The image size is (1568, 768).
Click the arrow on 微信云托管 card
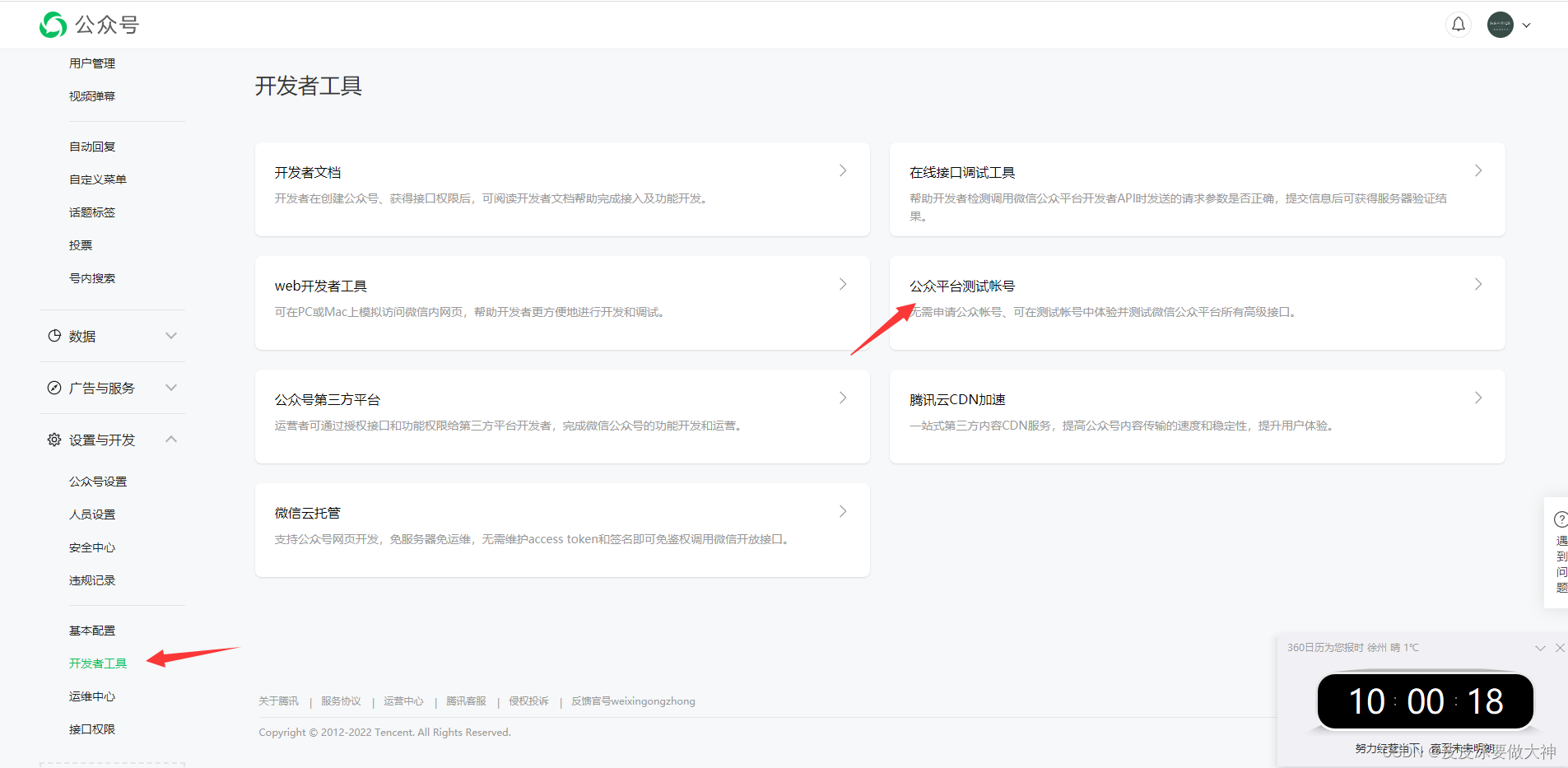pos(843,511)
